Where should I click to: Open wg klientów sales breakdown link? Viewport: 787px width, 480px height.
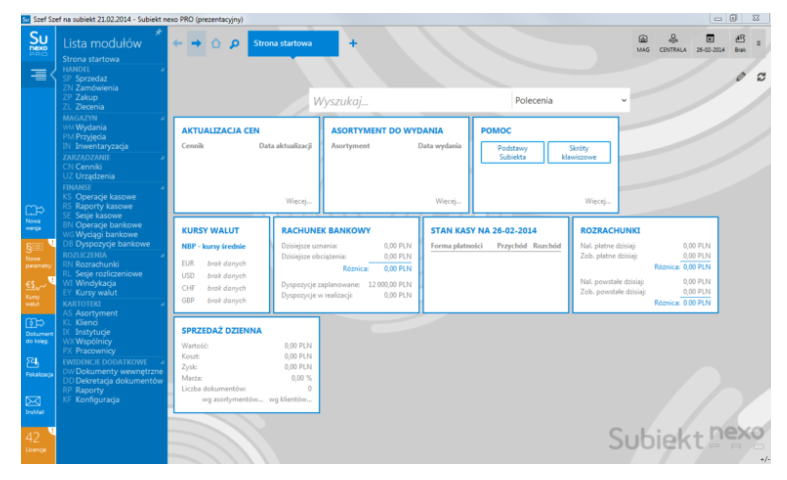[290, 399]
